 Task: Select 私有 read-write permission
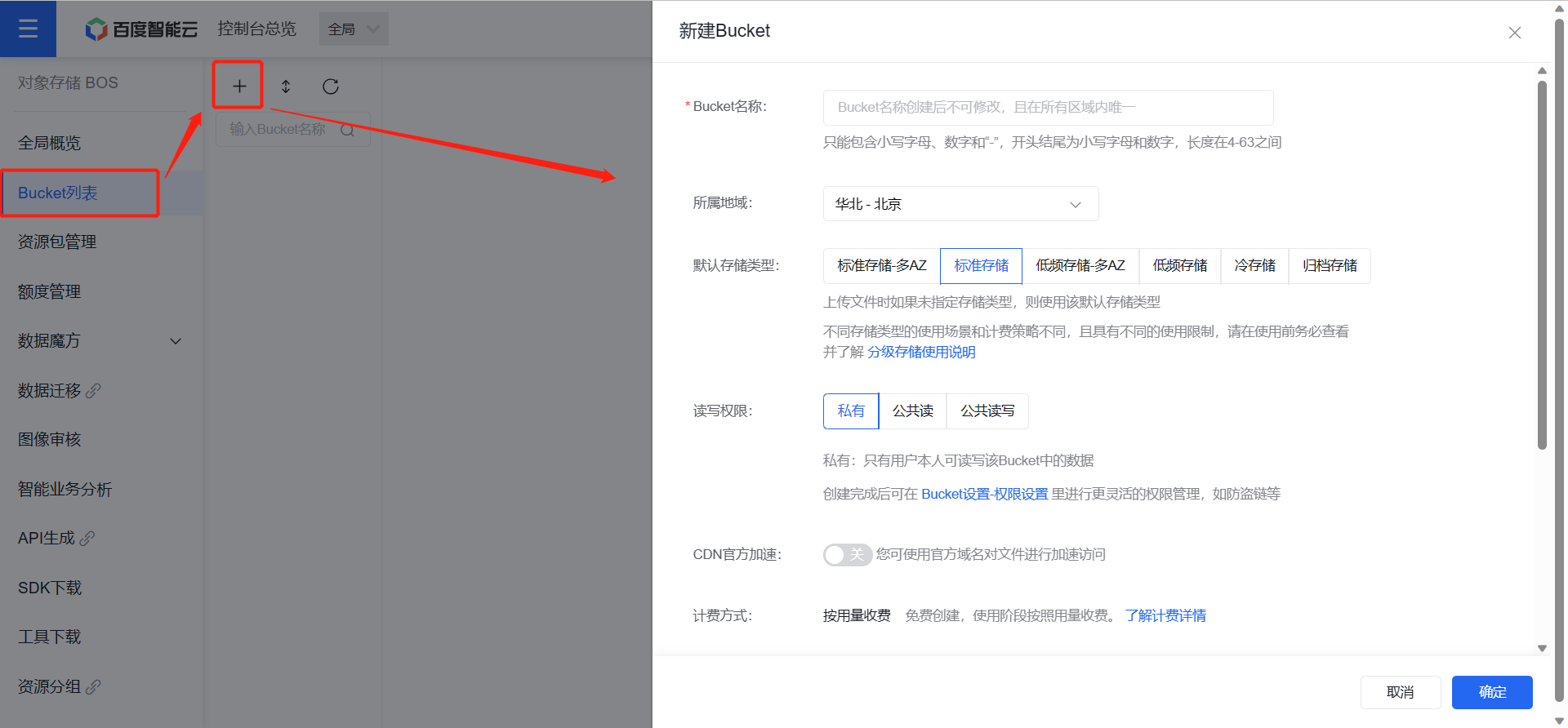850,411
